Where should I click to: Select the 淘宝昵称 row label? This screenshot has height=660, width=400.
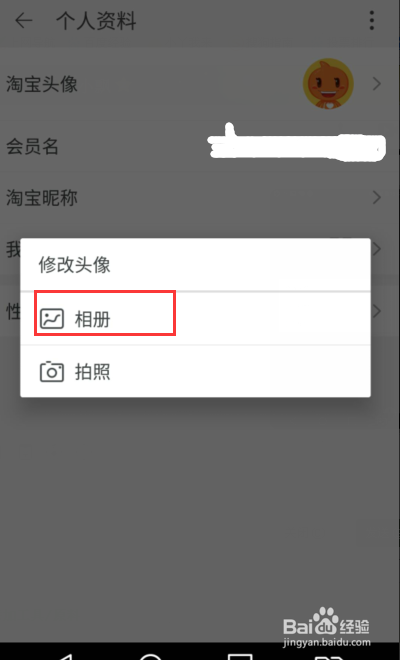(42, 197)
